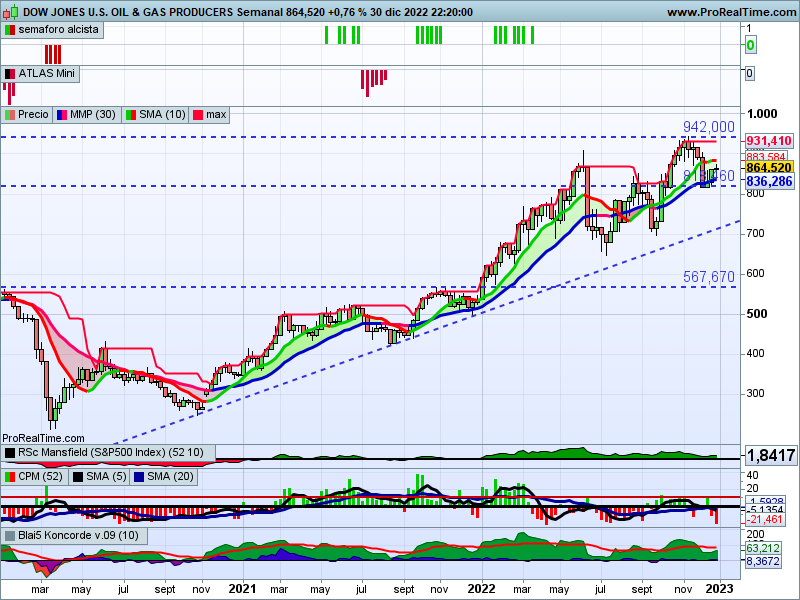Click the 63,212 Koncorde value label
The image size is (800, 600).
pos(763,548)
